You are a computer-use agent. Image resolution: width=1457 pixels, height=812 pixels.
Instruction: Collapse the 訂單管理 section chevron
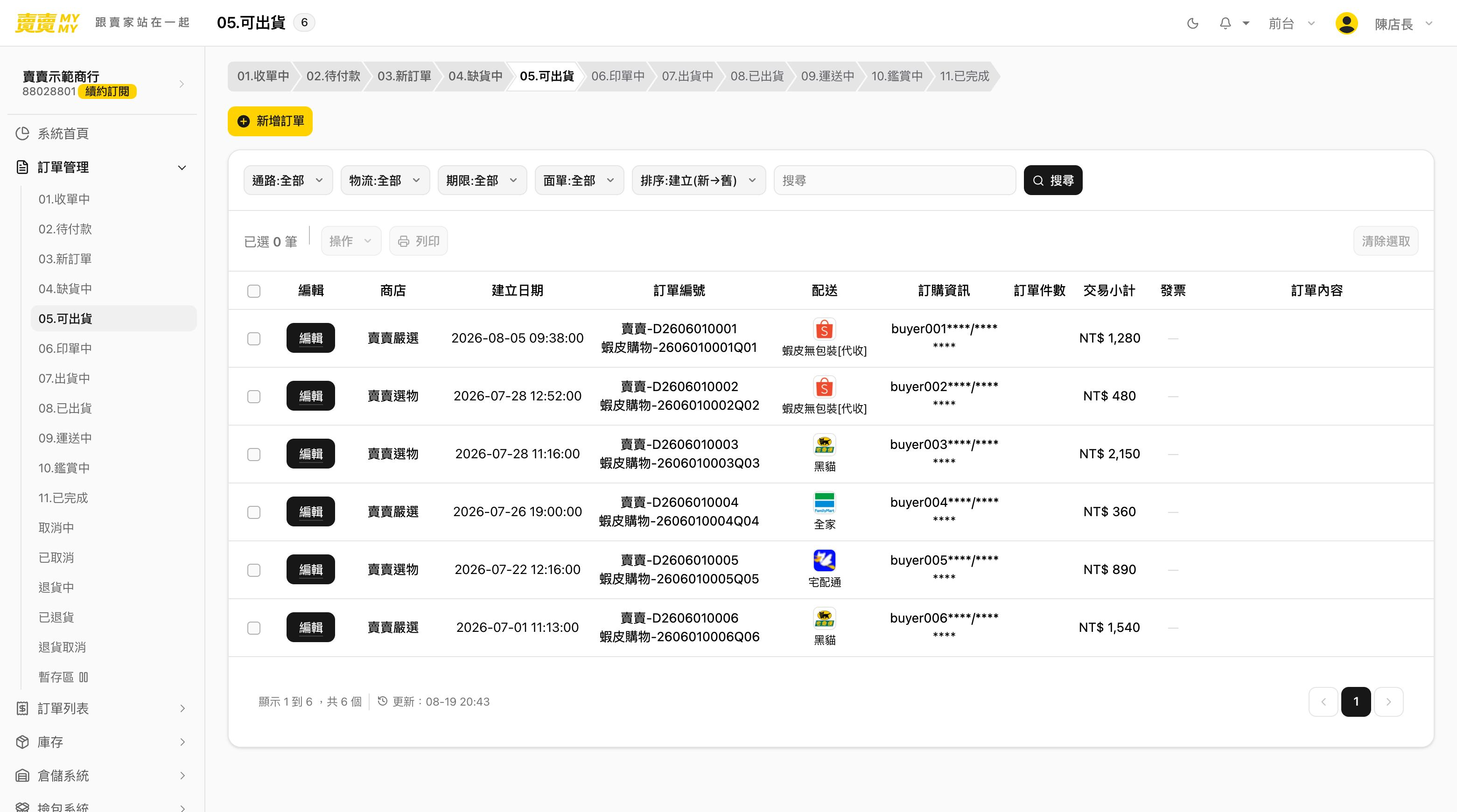(x=182, y=168)
